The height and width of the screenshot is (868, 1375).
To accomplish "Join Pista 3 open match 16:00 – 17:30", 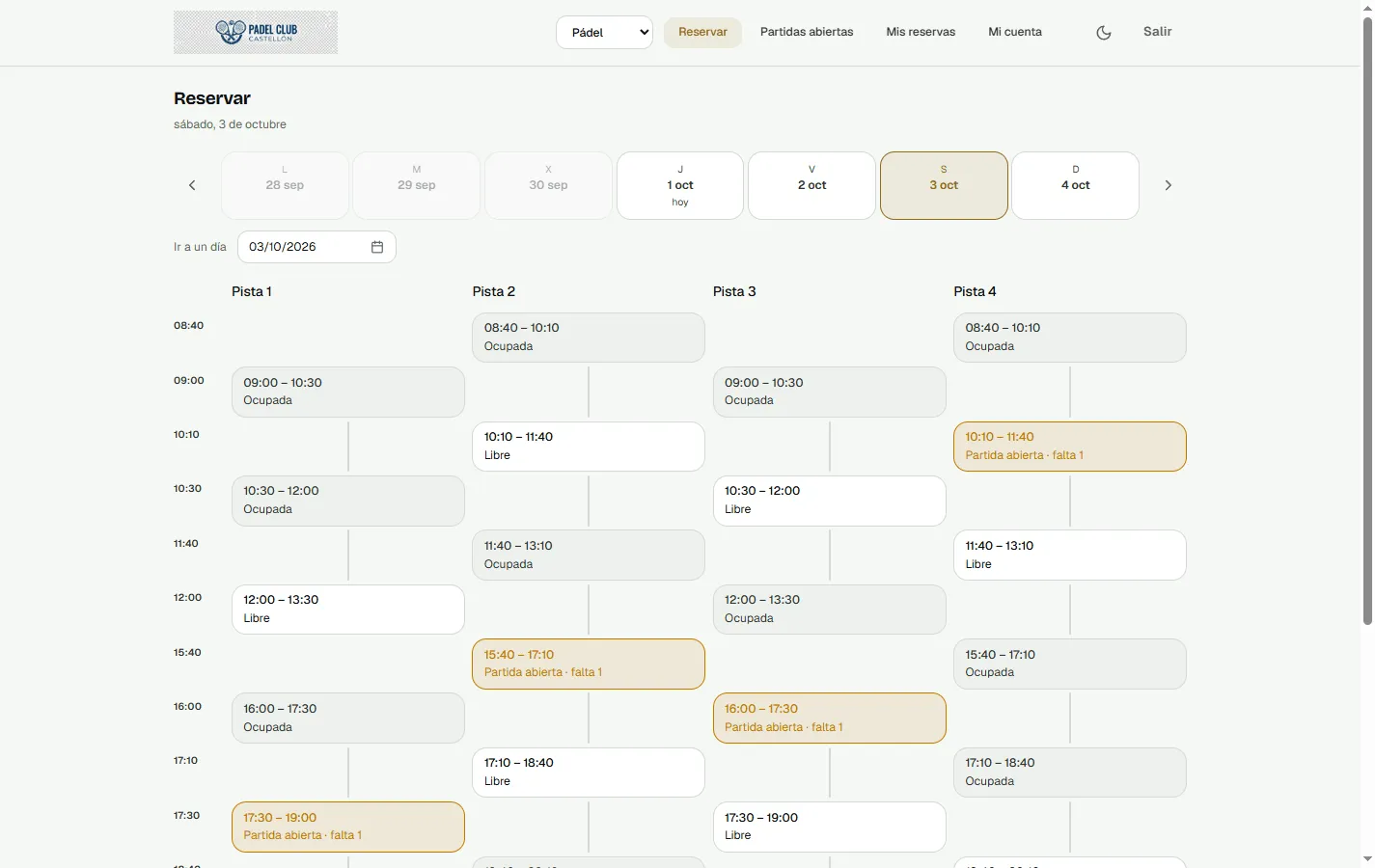I will pyautogui.click(x=830, y=719).
